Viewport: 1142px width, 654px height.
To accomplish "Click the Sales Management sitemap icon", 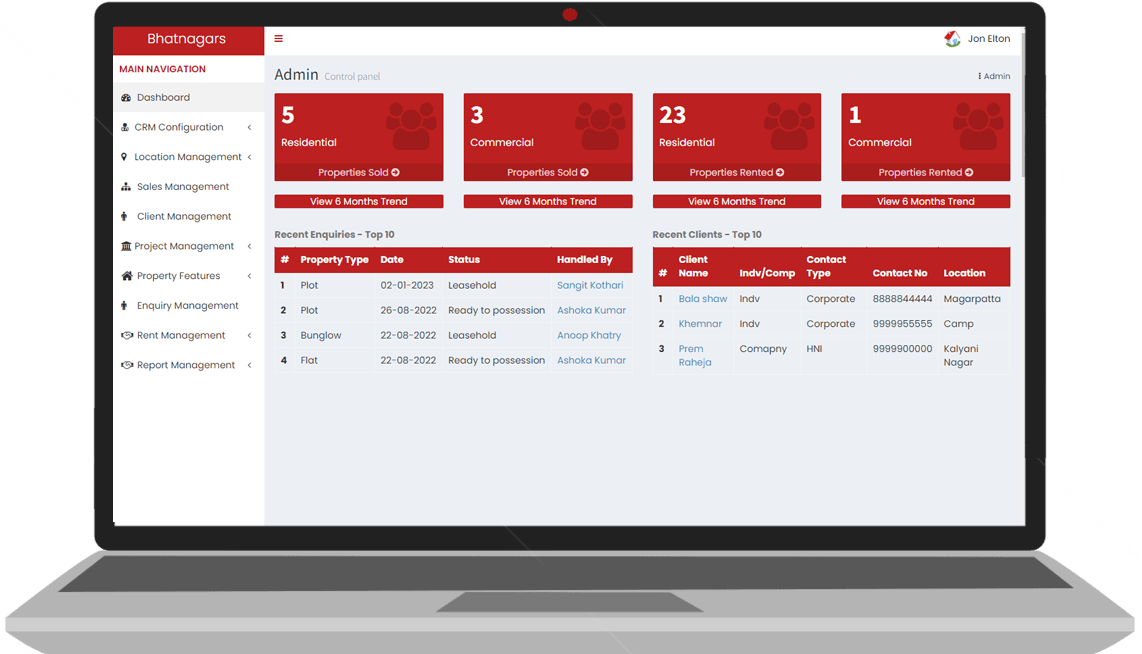I will coord(126,187).
